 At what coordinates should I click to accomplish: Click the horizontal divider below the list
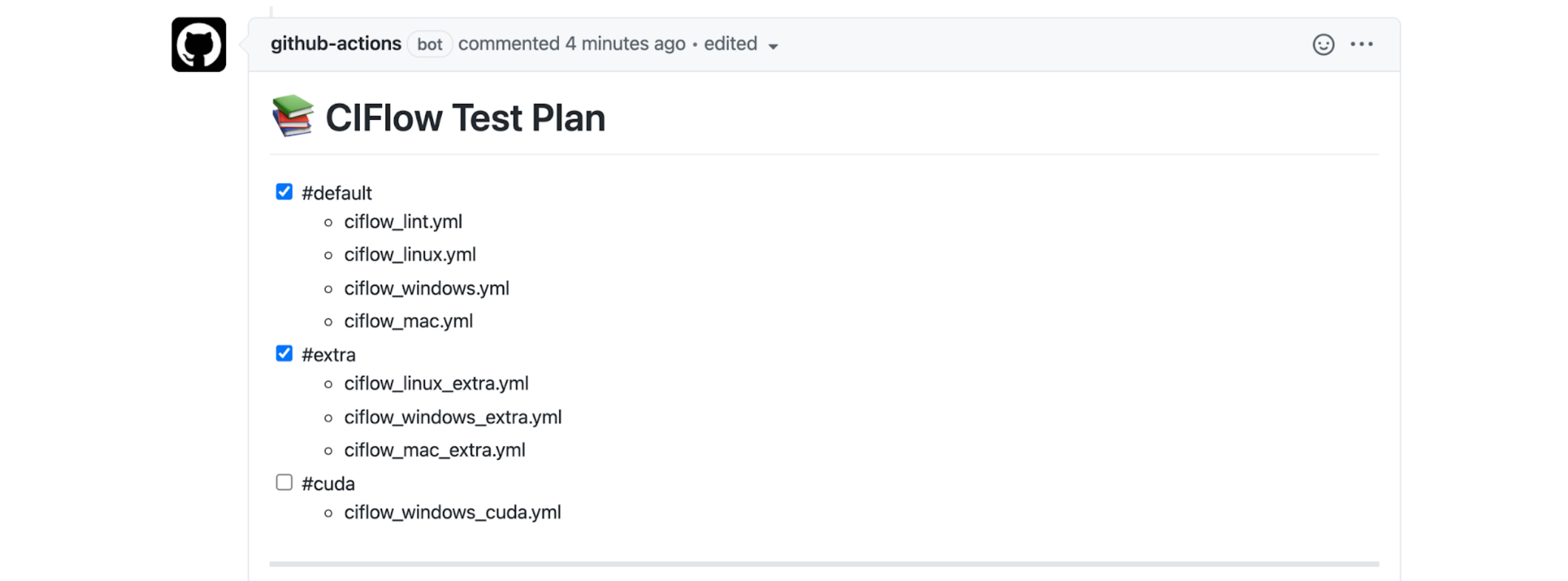coord(824,563)
